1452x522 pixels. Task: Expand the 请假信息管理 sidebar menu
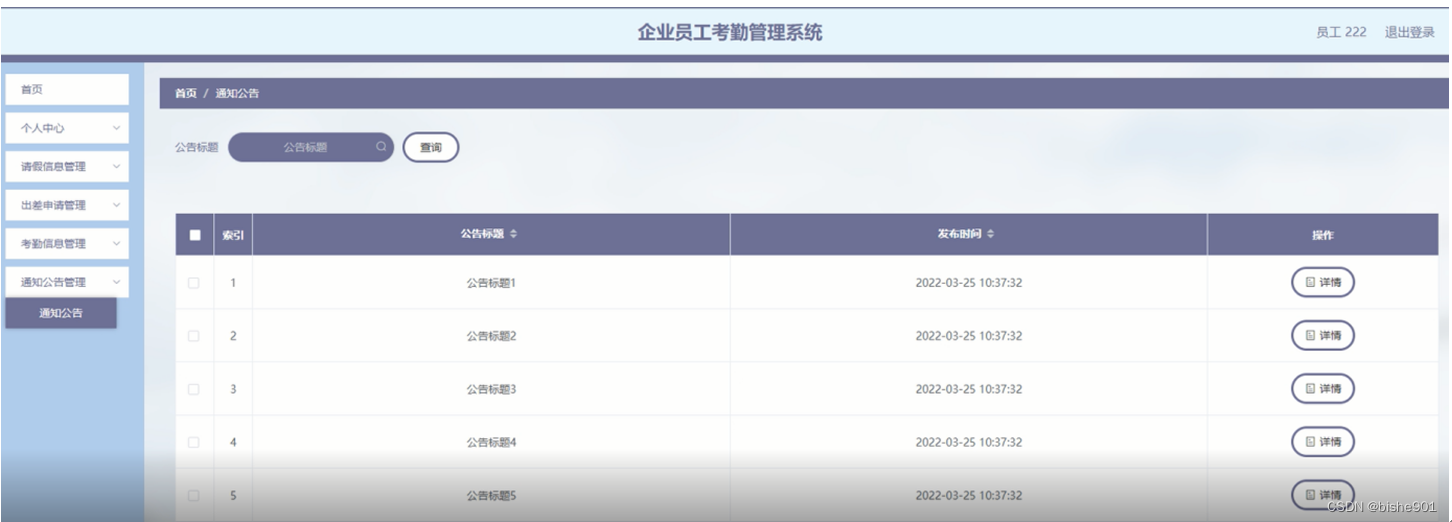(67, 167)
